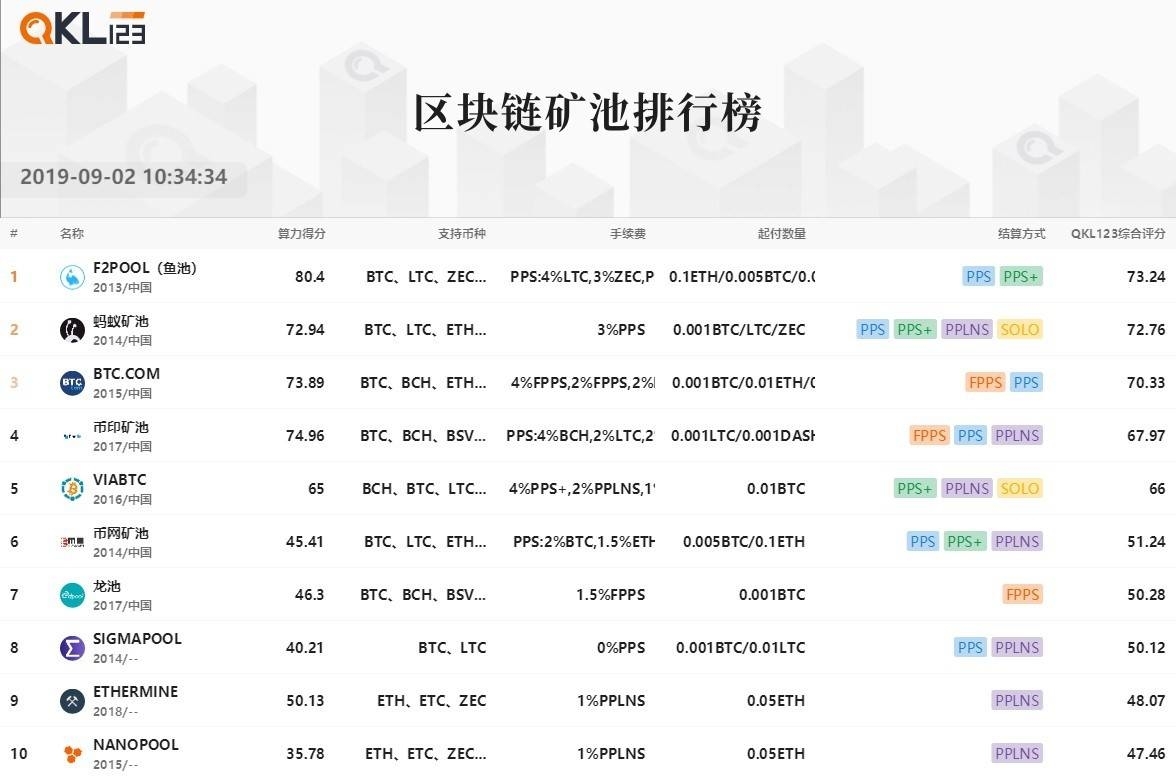Sort by 算力得分 column header
This screenshot has width=1176, height=776.
point(302,233)
